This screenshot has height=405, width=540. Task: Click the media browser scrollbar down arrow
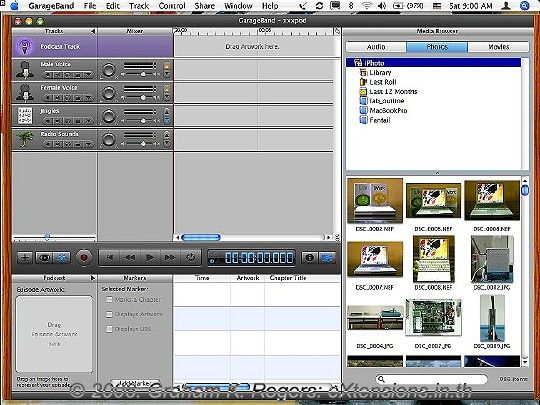pyautogui.click(x=525, y=362)
